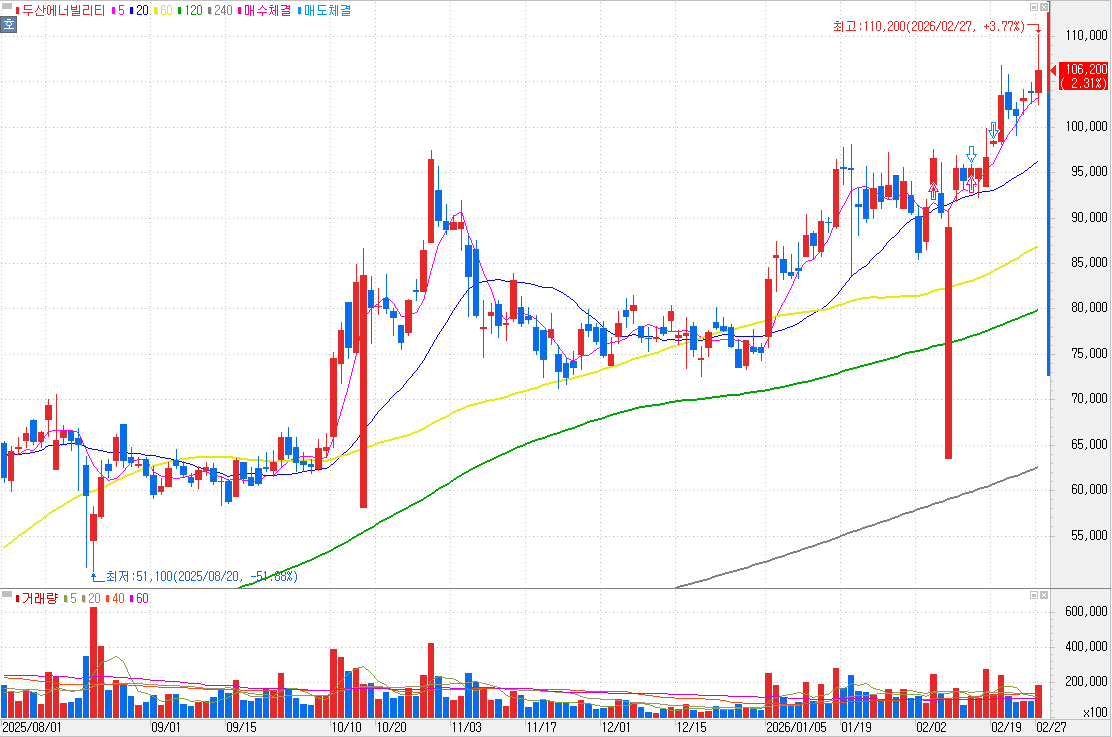Select the 5-day moving average legend
This screenshot has height=737, width=1112.
coord(119,10)
